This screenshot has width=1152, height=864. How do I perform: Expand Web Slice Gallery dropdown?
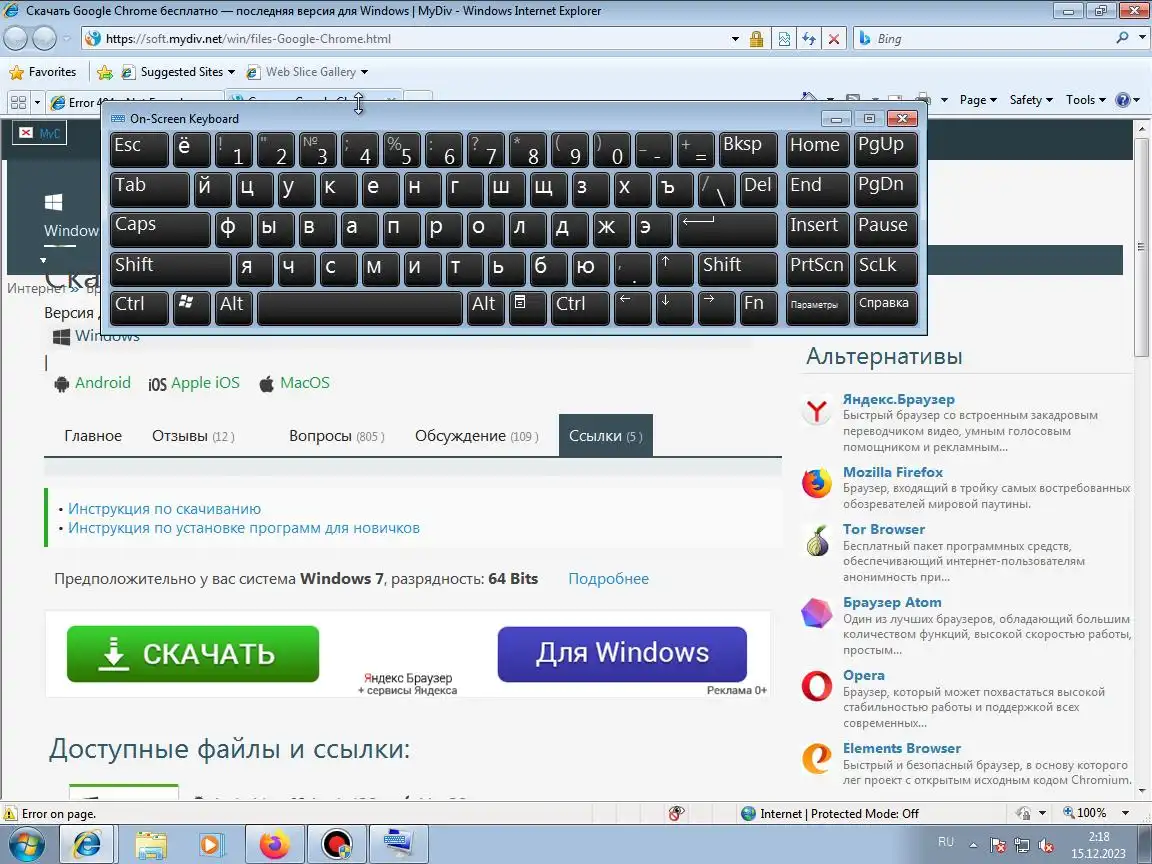coord(364,72)
